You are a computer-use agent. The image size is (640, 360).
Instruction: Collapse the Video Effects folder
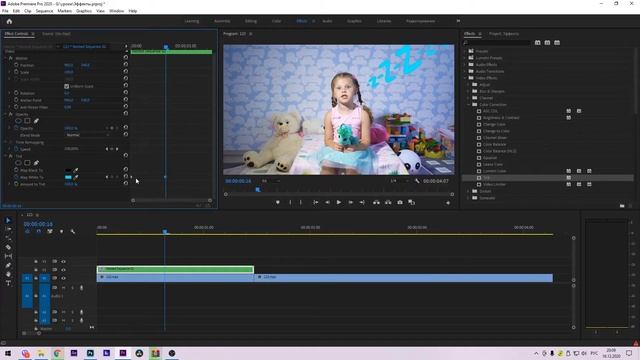[465, 78]
